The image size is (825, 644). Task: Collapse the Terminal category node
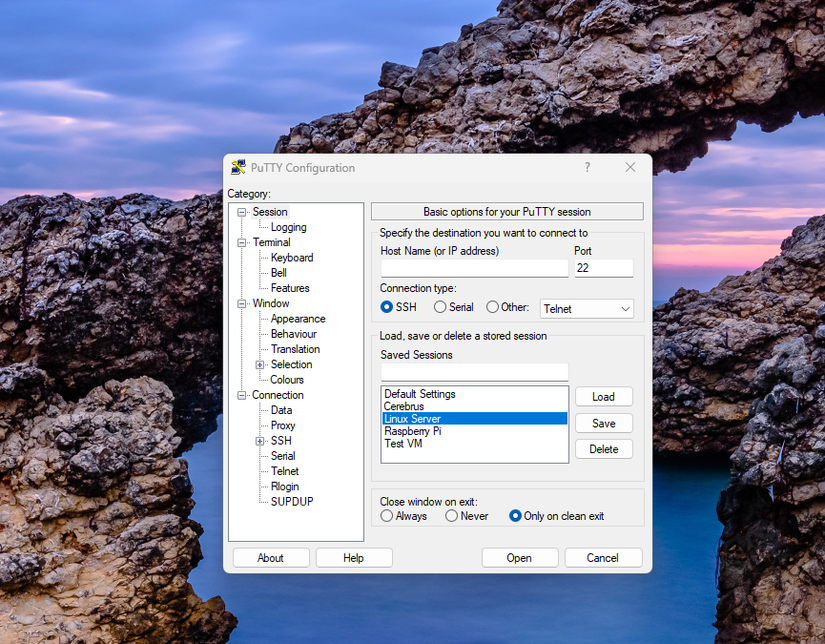[242, 243]
